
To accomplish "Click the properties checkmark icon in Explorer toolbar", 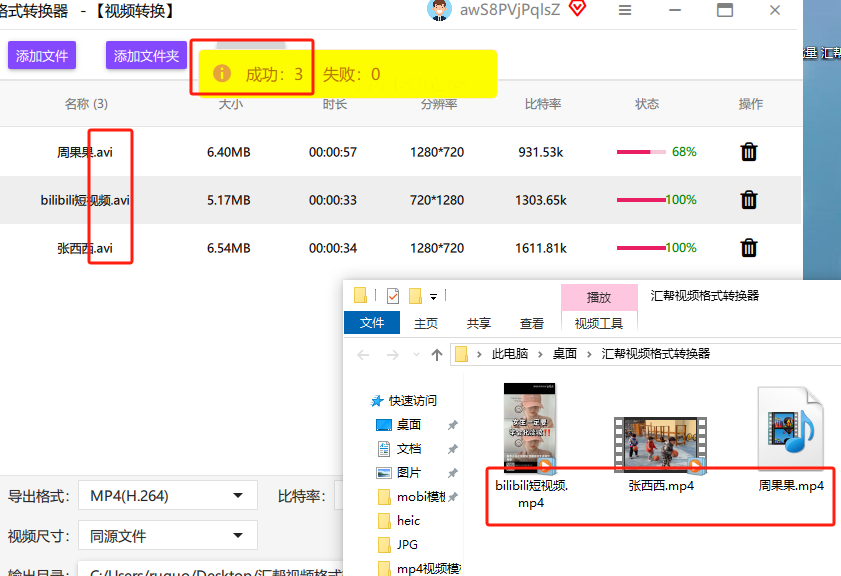I will 393,296.
